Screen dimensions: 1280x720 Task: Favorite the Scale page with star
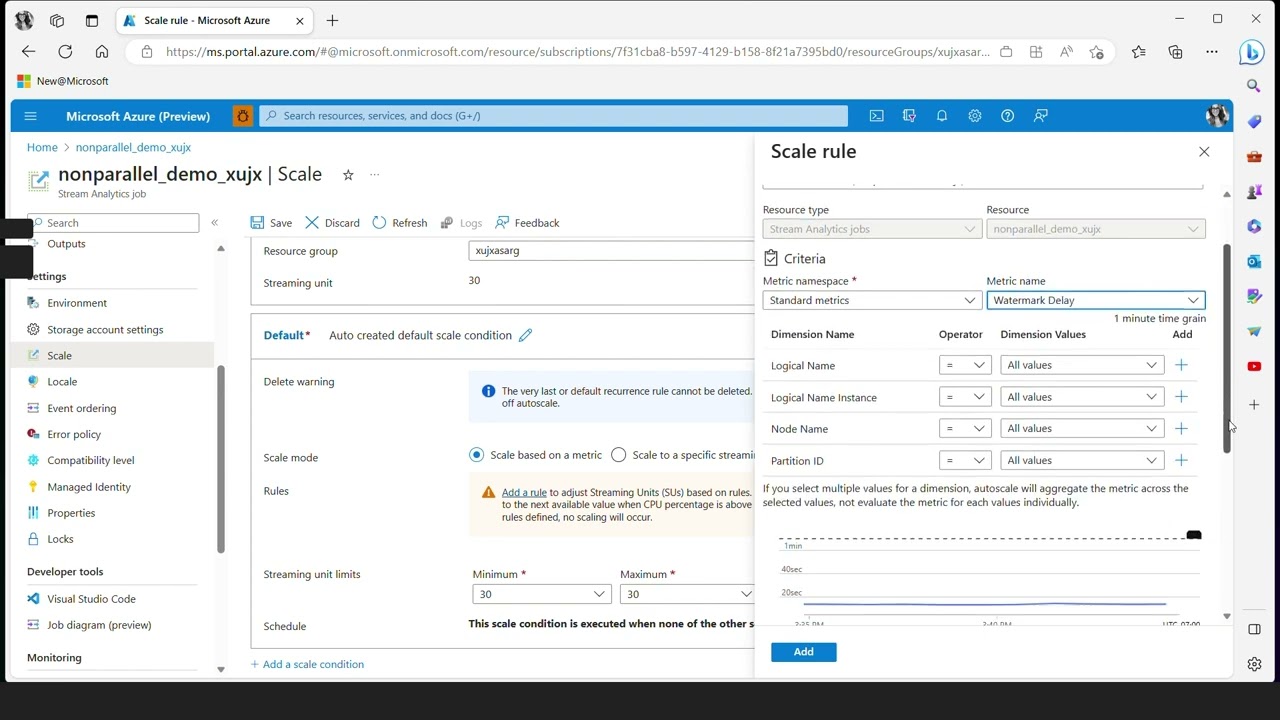pos(348,175)
